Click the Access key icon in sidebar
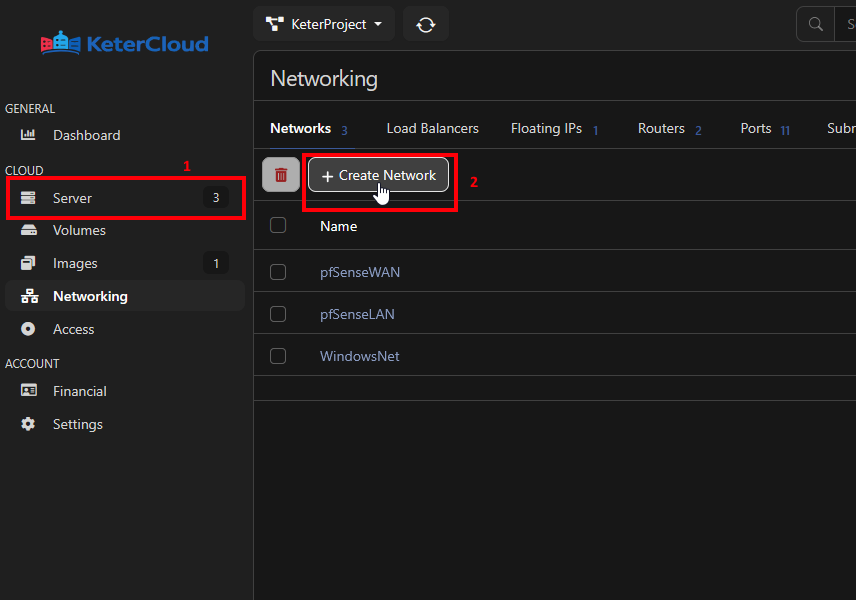 (27, 329)
